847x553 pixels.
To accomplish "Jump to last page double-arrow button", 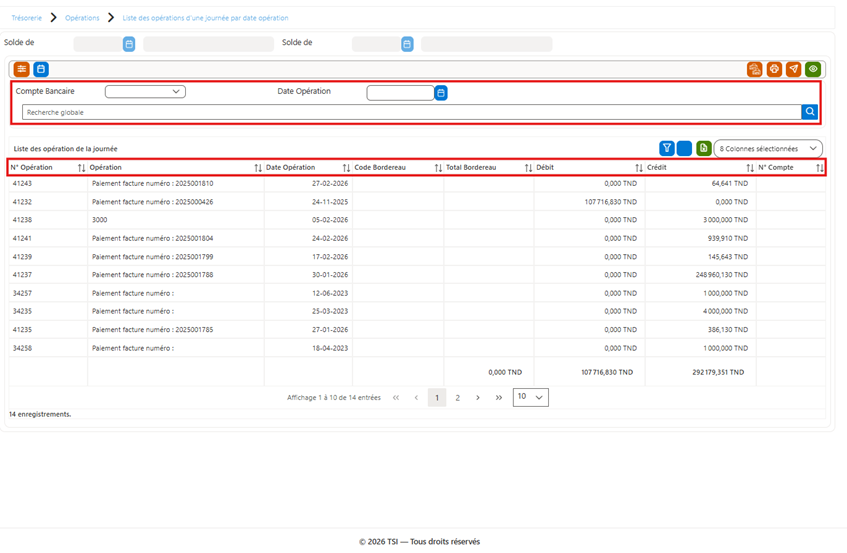I will click(x=499, y=397).
